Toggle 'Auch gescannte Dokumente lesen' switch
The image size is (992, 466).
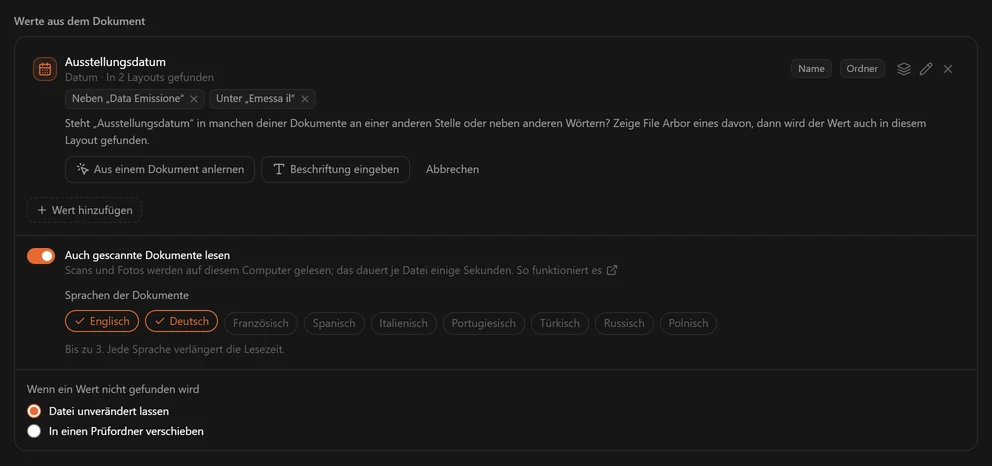pos(41,256)
